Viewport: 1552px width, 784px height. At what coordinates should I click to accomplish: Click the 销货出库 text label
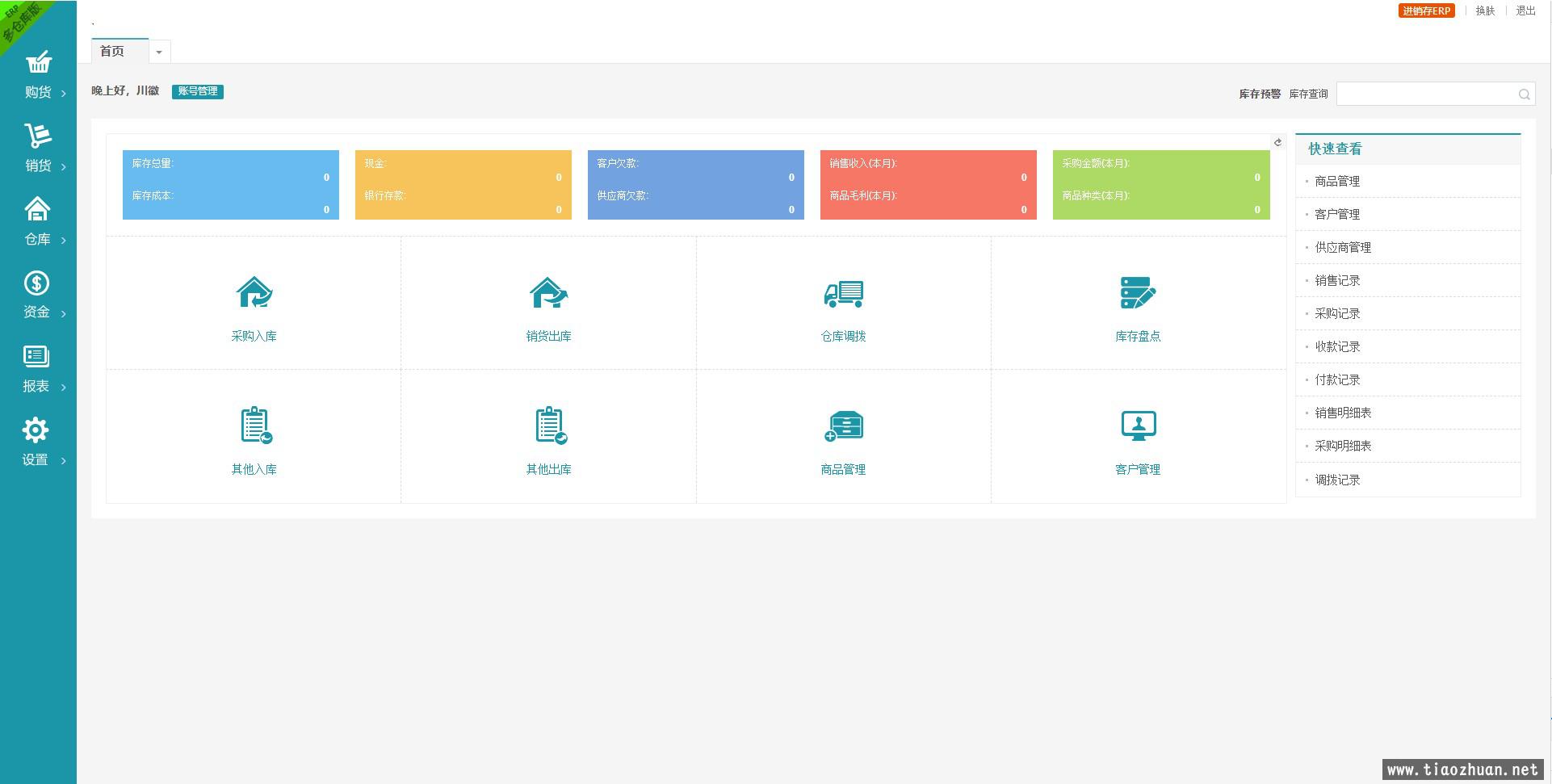549,337
